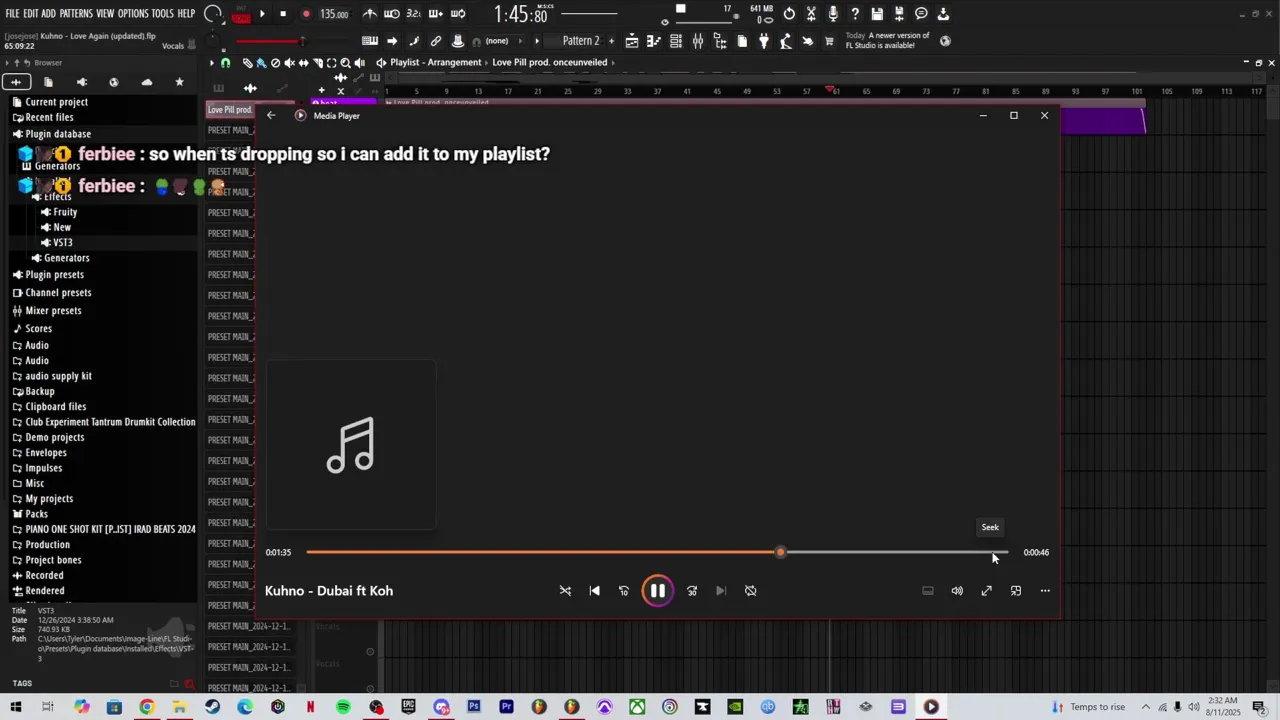Click browser favorites star icon
The height and width of the screenshot is (720, 1280).
[x=179, y=82]
